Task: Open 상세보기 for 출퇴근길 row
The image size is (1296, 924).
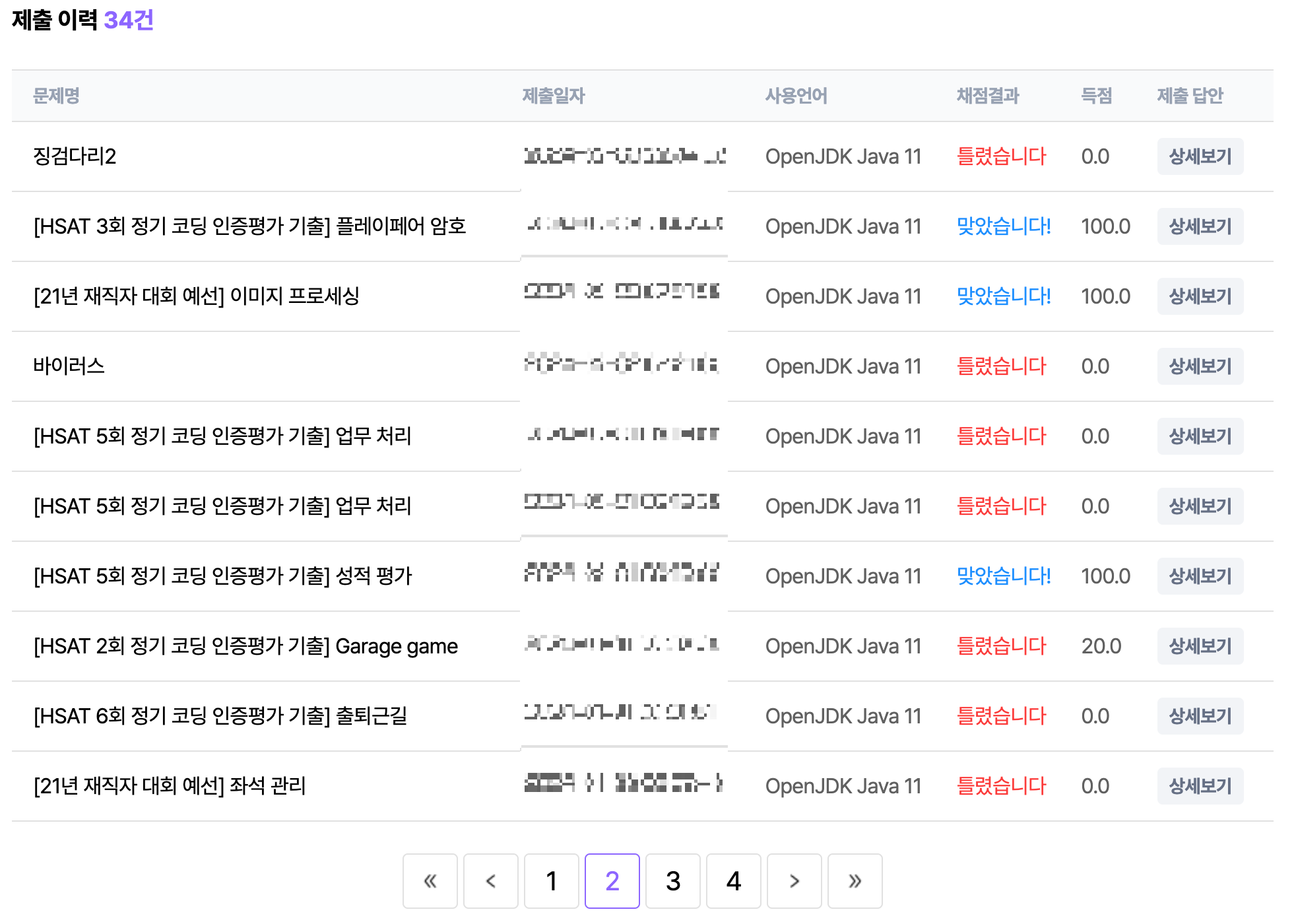Action: click(x=1200, y=716)
